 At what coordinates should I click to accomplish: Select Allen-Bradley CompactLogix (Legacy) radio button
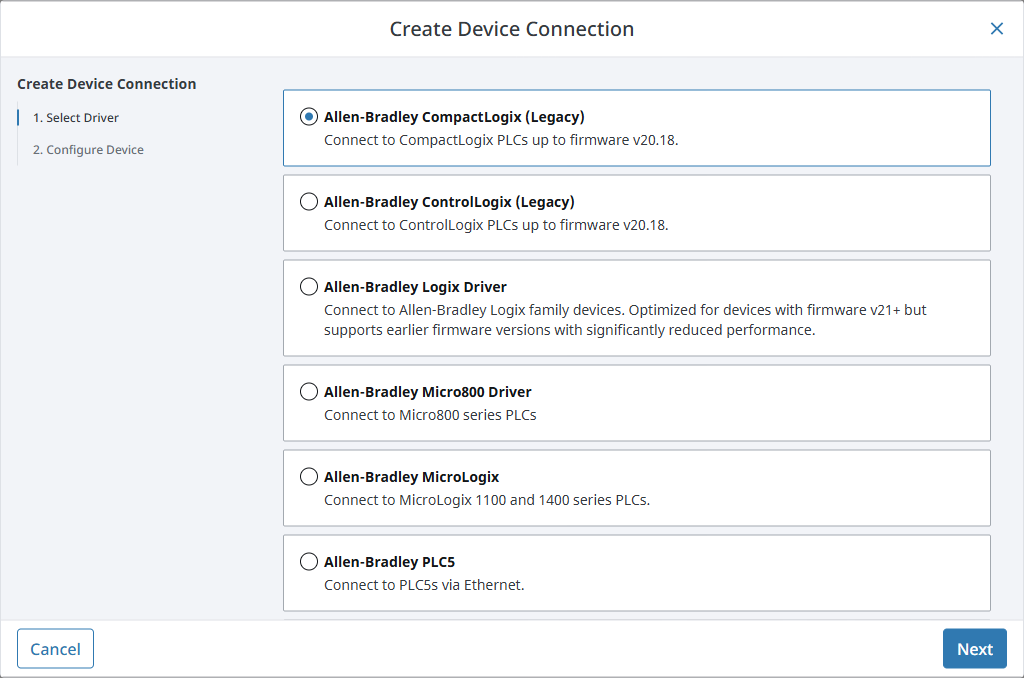click(309, 117)
